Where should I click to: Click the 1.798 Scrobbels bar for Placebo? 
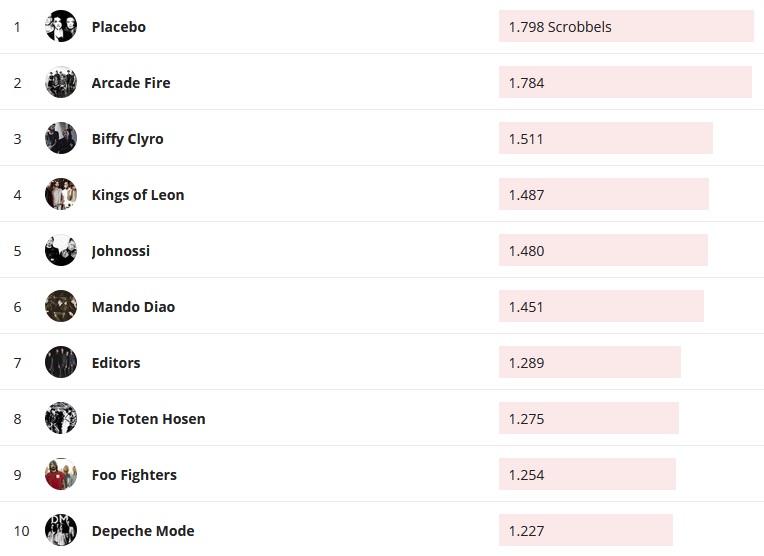coord(626,27)
